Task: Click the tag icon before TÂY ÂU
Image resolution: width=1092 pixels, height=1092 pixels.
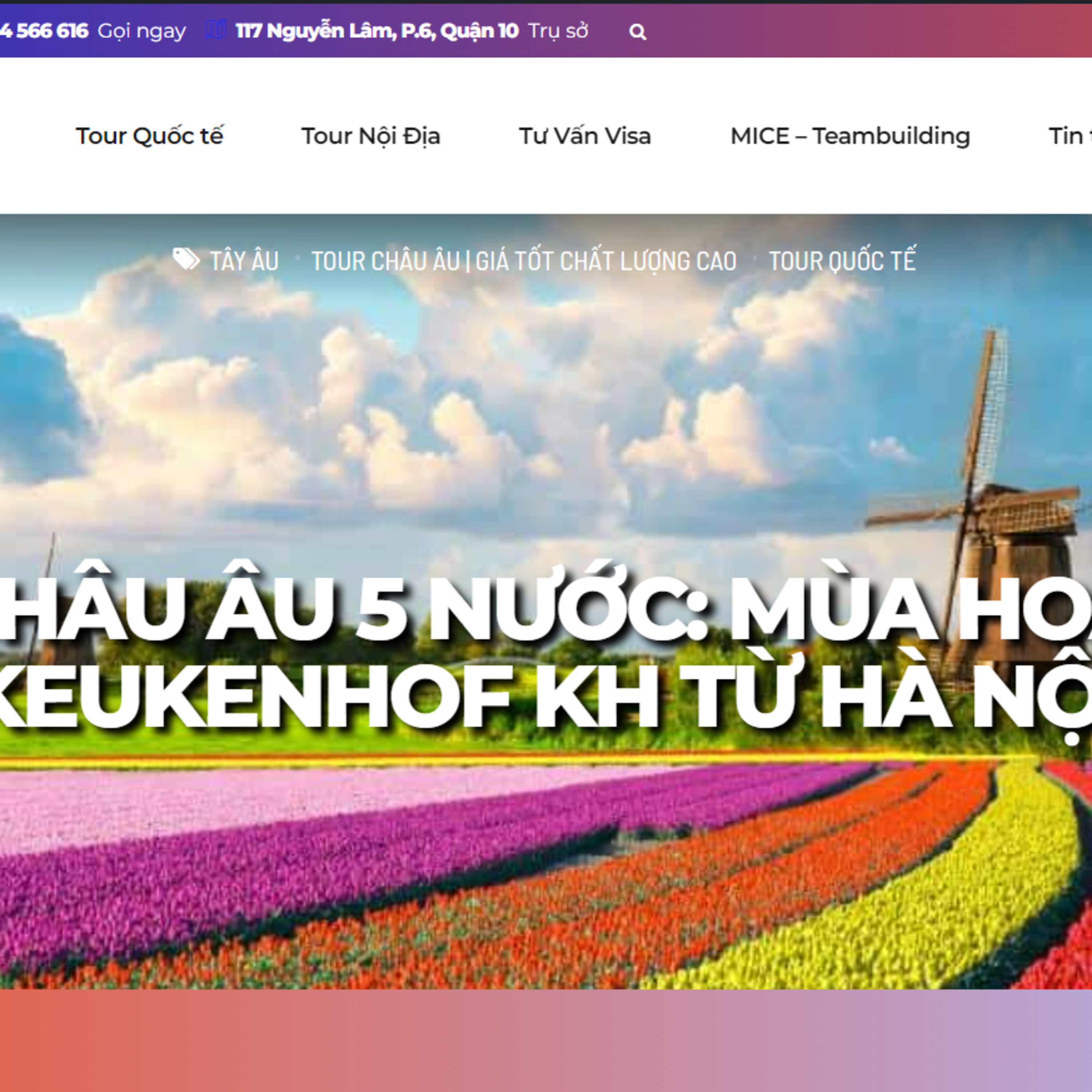Action: [x=186, y=260]
